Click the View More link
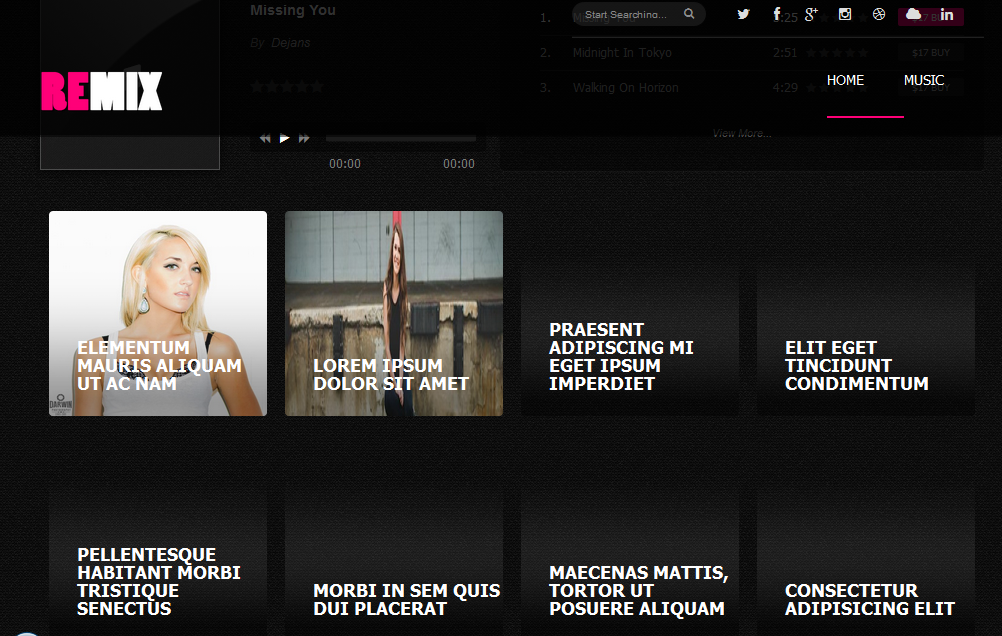Image resolution: width=1002 pixels, height=636 pixels. tap(742, 133)
